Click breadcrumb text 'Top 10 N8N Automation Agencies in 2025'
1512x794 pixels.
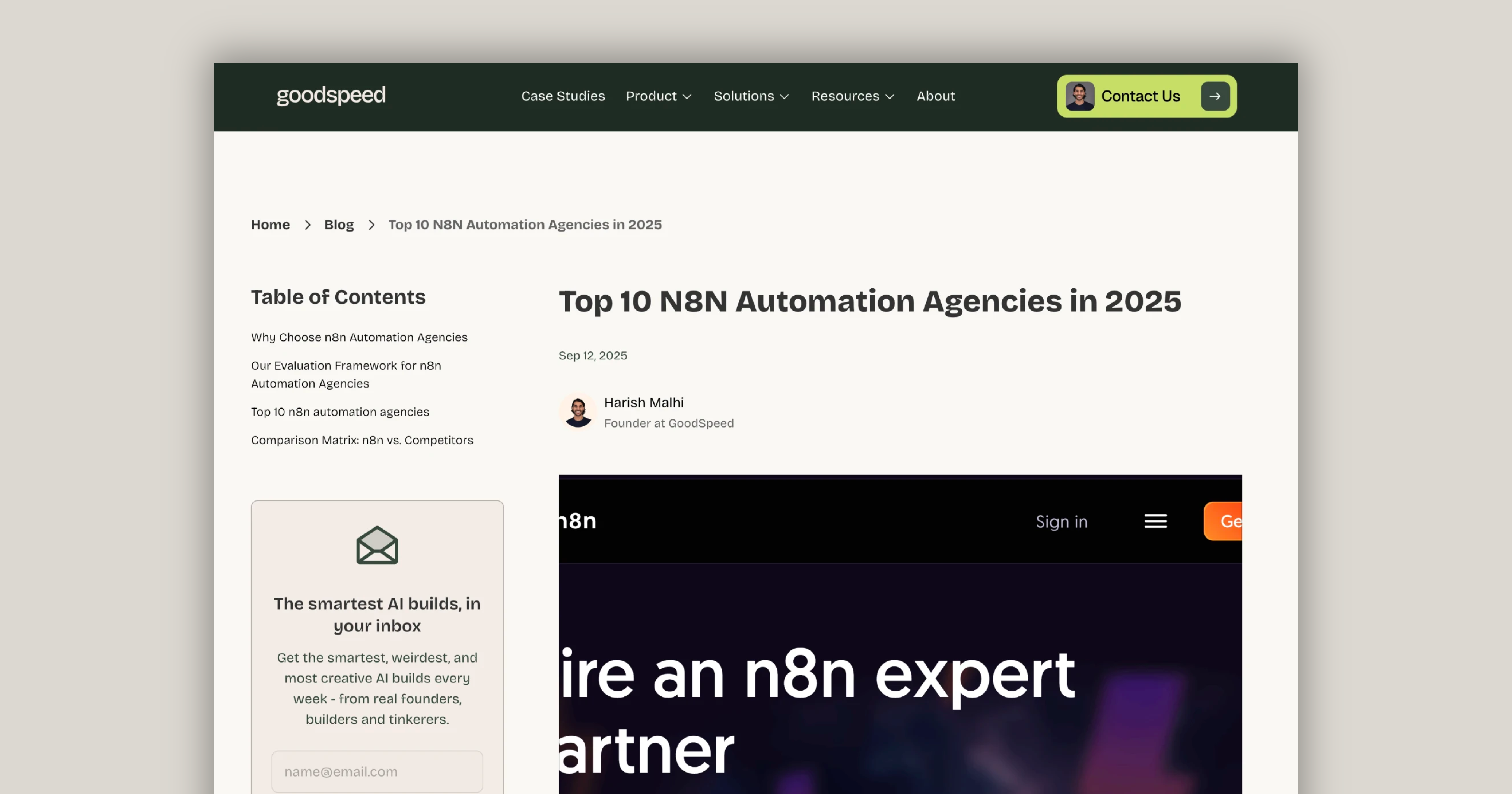tap(525, 224)
